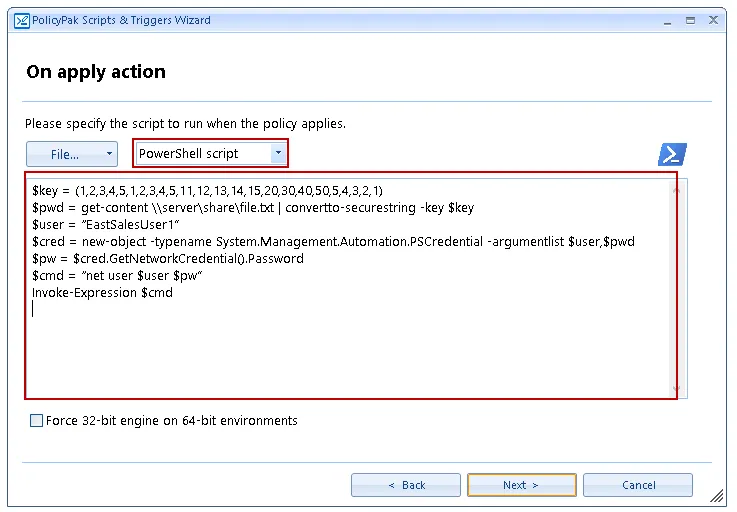Click the resize grip at window corner
737x512 pixels.
717,497
